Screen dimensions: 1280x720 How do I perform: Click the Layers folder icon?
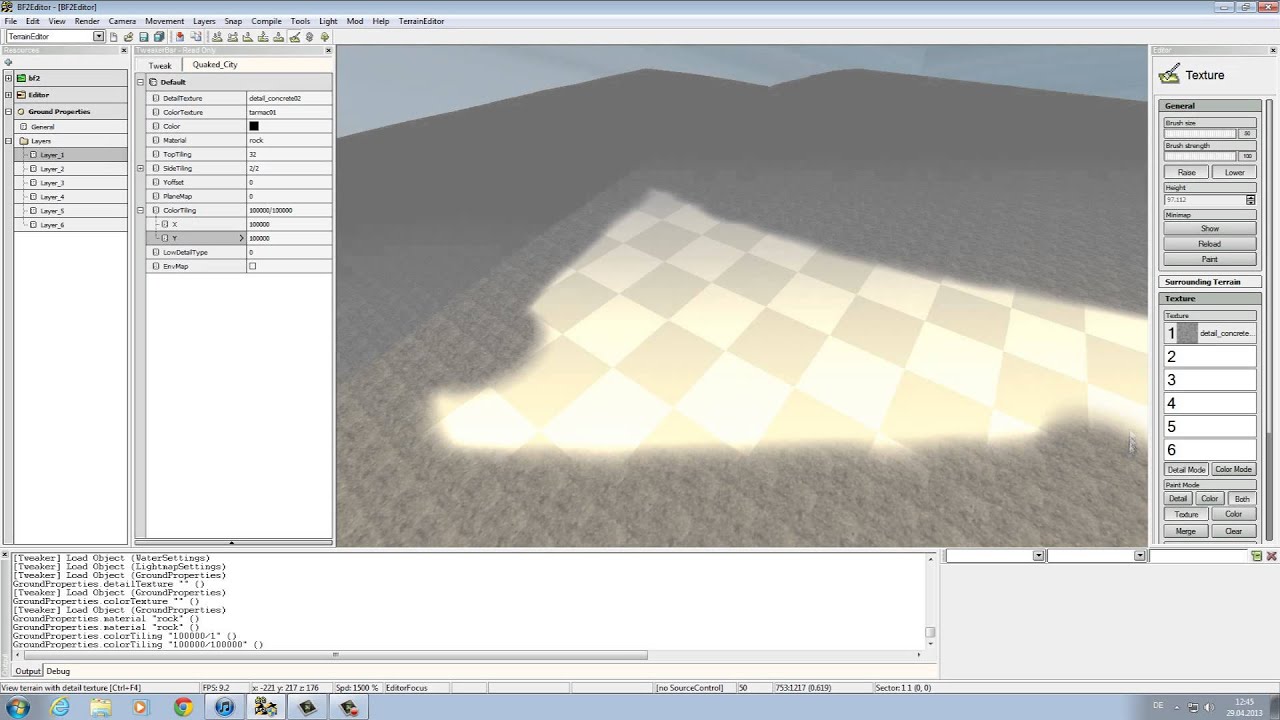(x=23, y=141)
